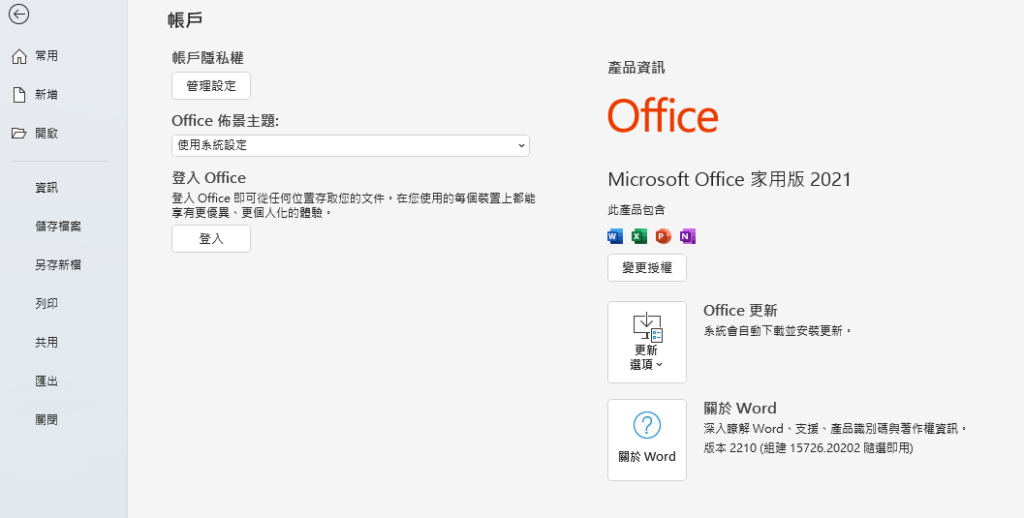This screenshot has width=1024, height=518.
Task: Select 儲存檔案 in the sidebar
Action: (x=58, y=226)
